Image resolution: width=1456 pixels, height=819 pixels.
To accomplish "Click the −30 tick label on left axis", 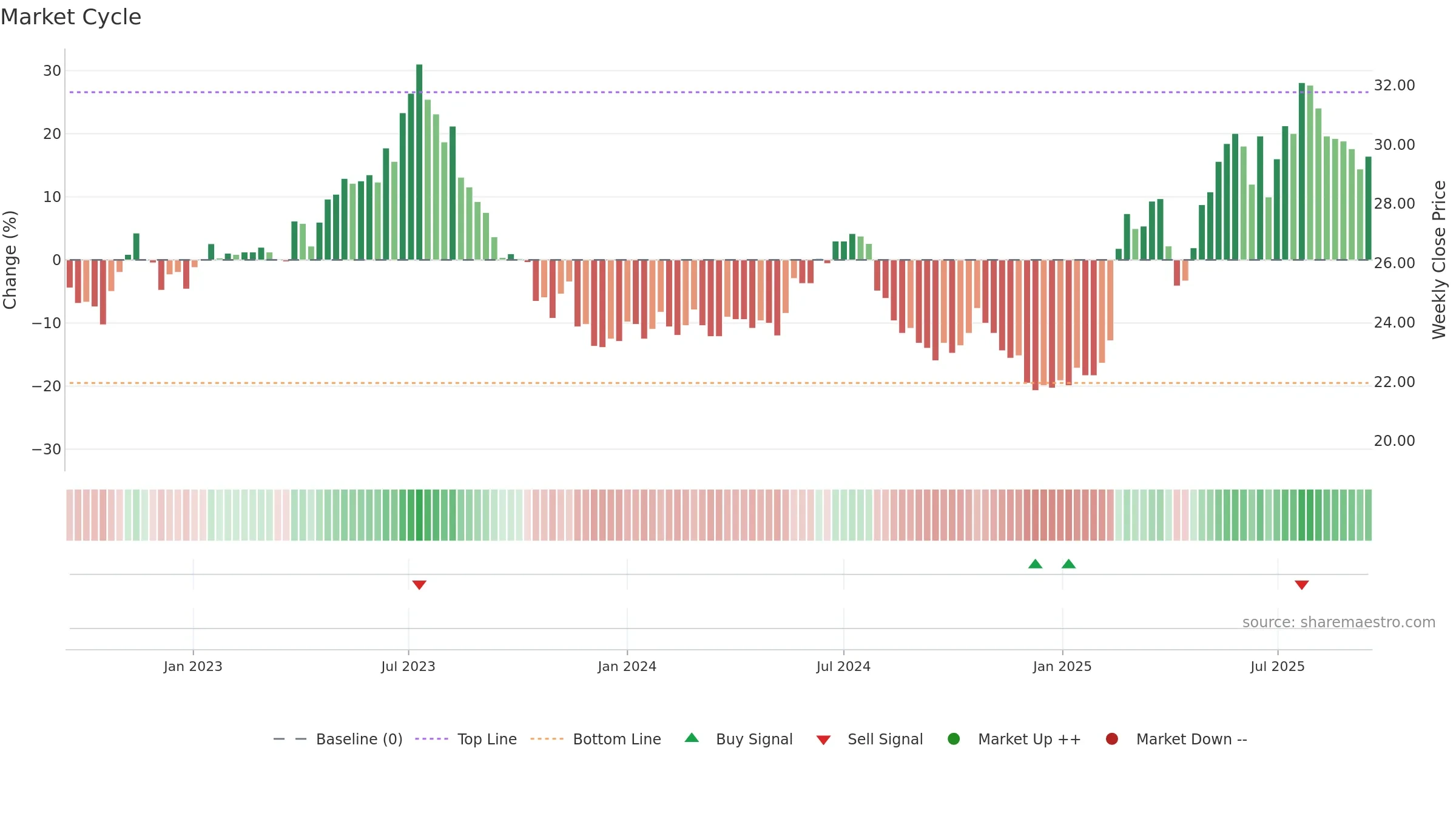I will pos(47,450).
